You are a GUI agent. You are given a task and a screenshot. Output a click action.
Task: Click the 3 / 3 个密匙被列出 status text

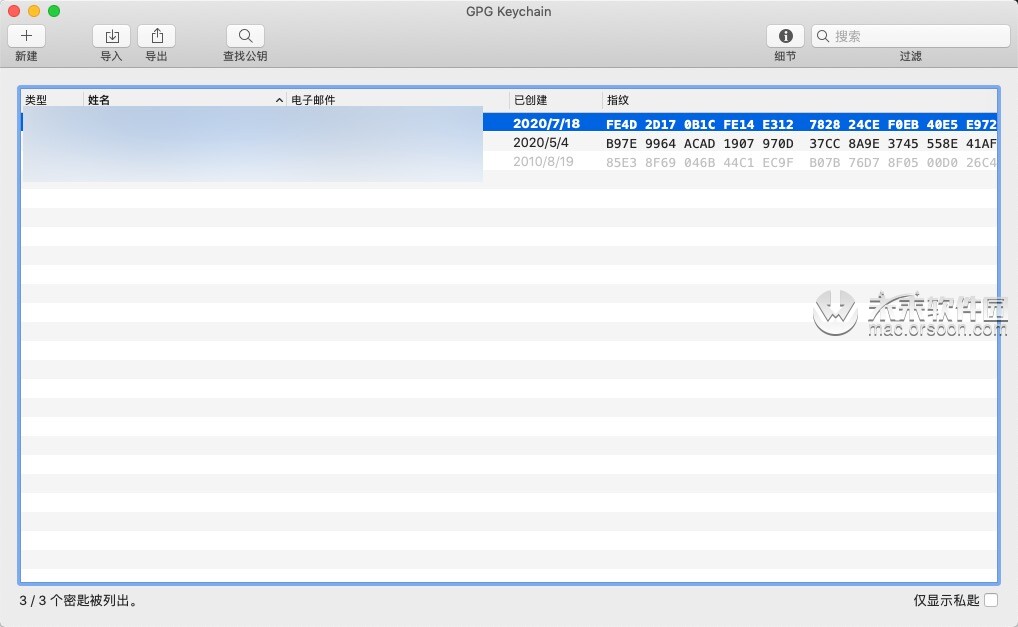[x=79, y=600]
